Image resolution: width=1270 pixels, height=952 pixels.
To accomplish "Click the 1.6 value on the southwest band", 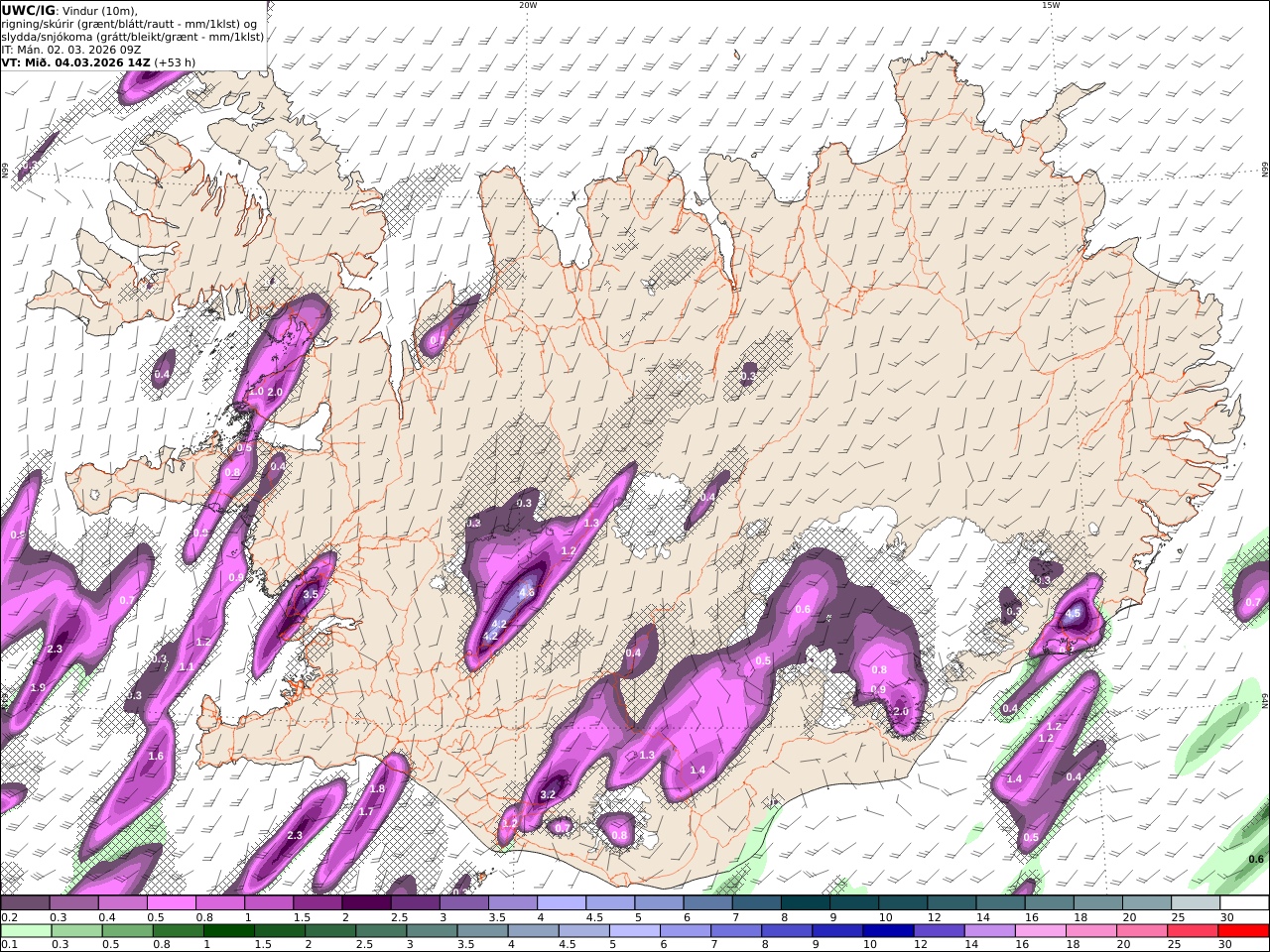I will [156, 756].
